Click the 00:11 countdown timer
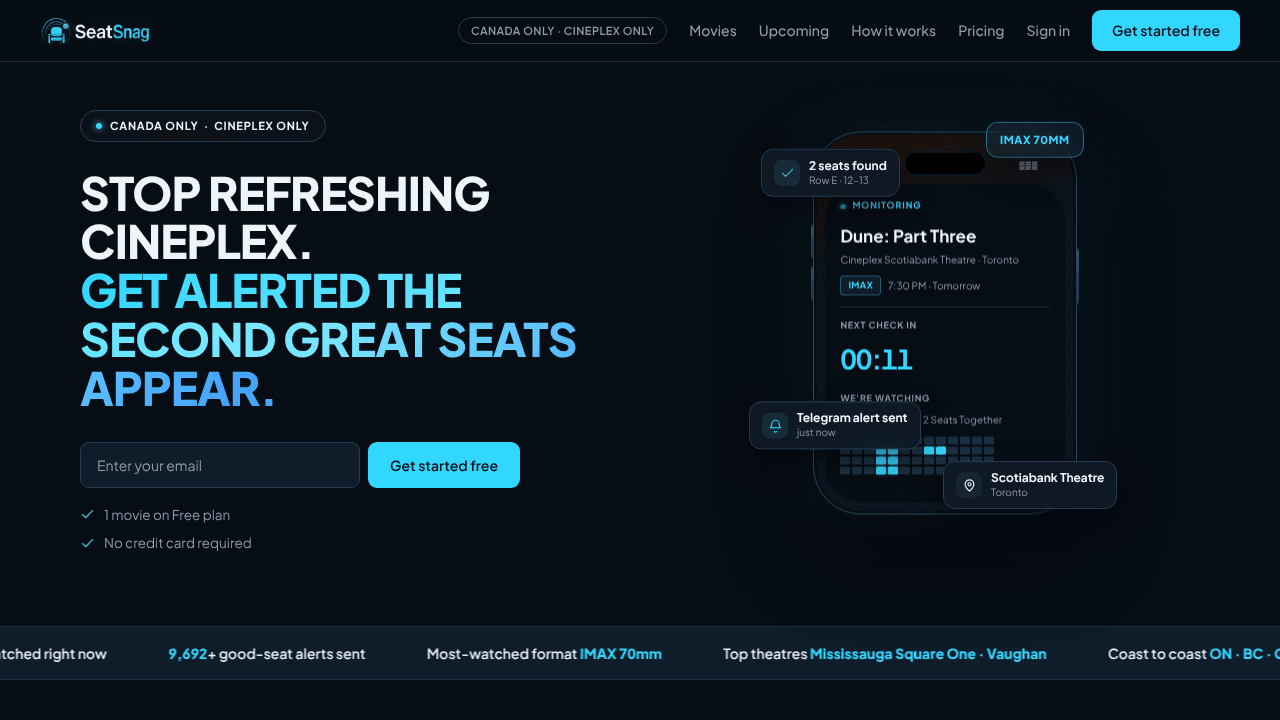This screenshot has width=1280, height=720. click(876, 360)
